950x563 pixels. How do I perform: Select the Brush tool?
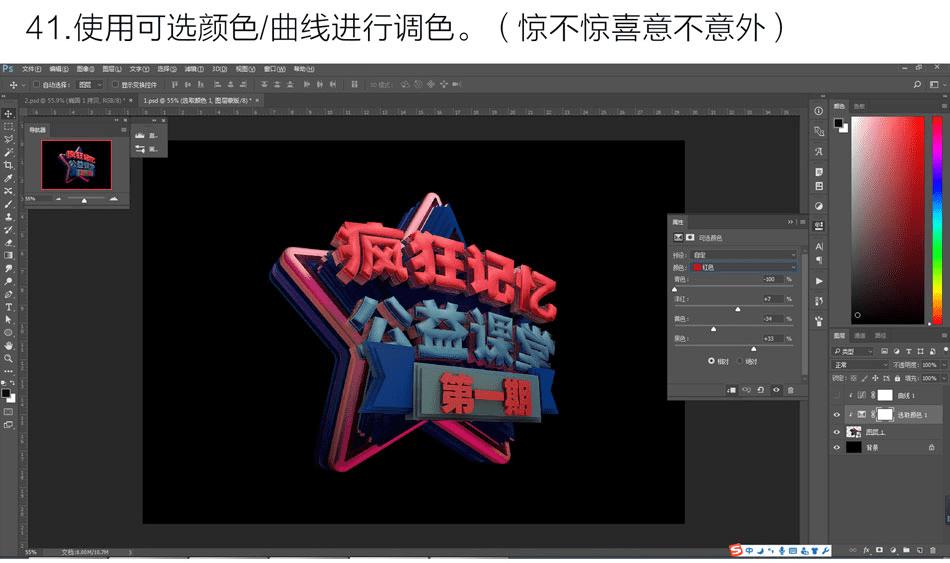point(8,204)
